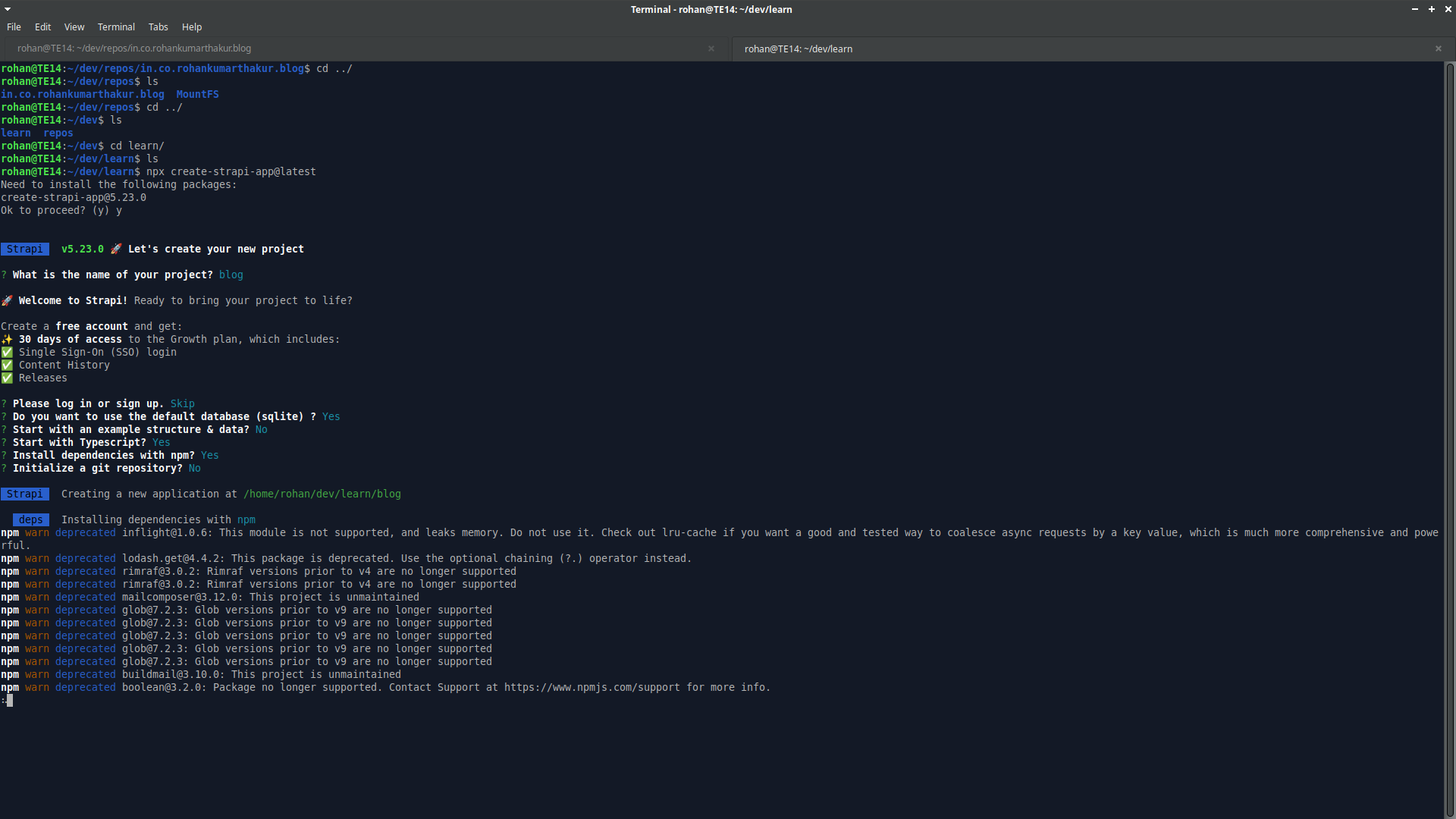Click the 'Ok to proceed? (y) y' line
The image size is (1456, 819).
[61, 210]
